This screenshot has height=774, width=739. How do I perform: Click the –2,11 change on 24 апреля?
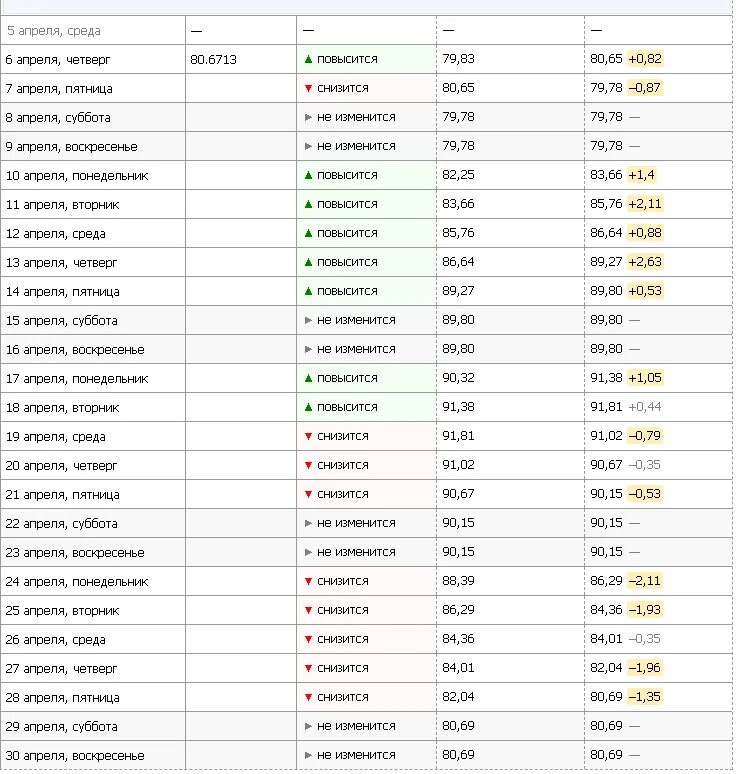(644, 580)
